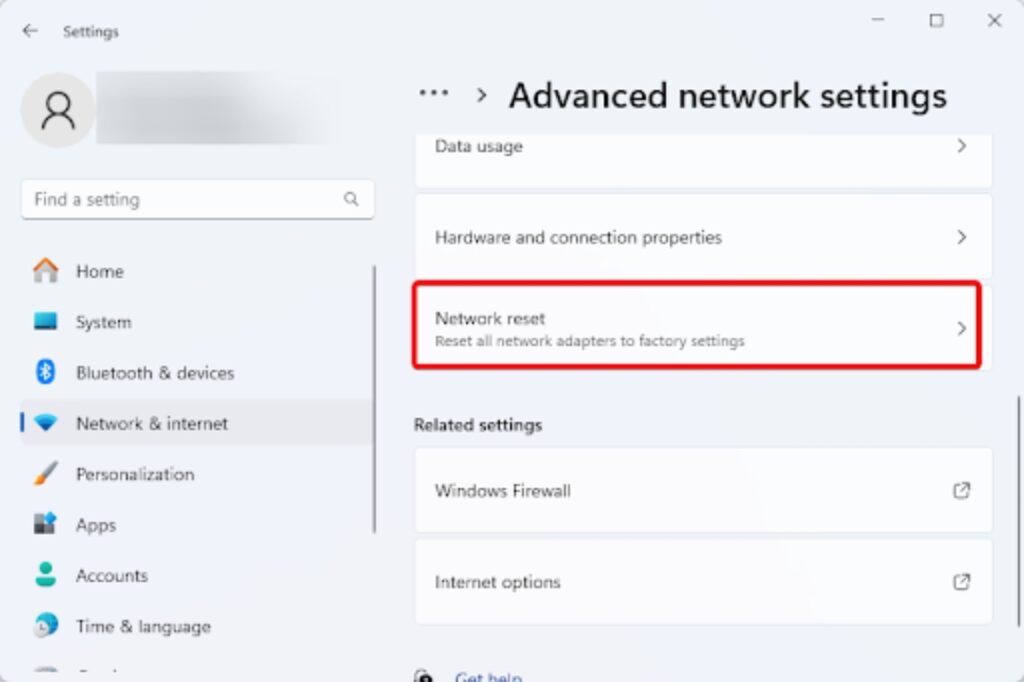Click the Accounts person icon

tap(46, 576)
